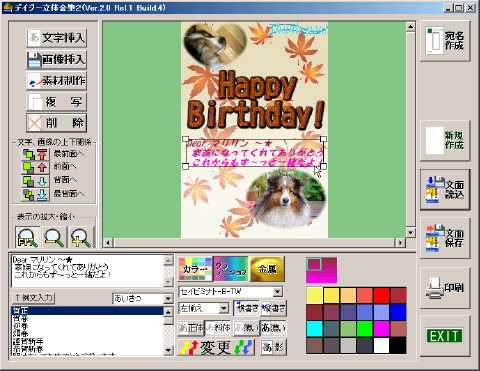
Task: Select 謹賀新年 in the phrase list
Action: (88, 341)
